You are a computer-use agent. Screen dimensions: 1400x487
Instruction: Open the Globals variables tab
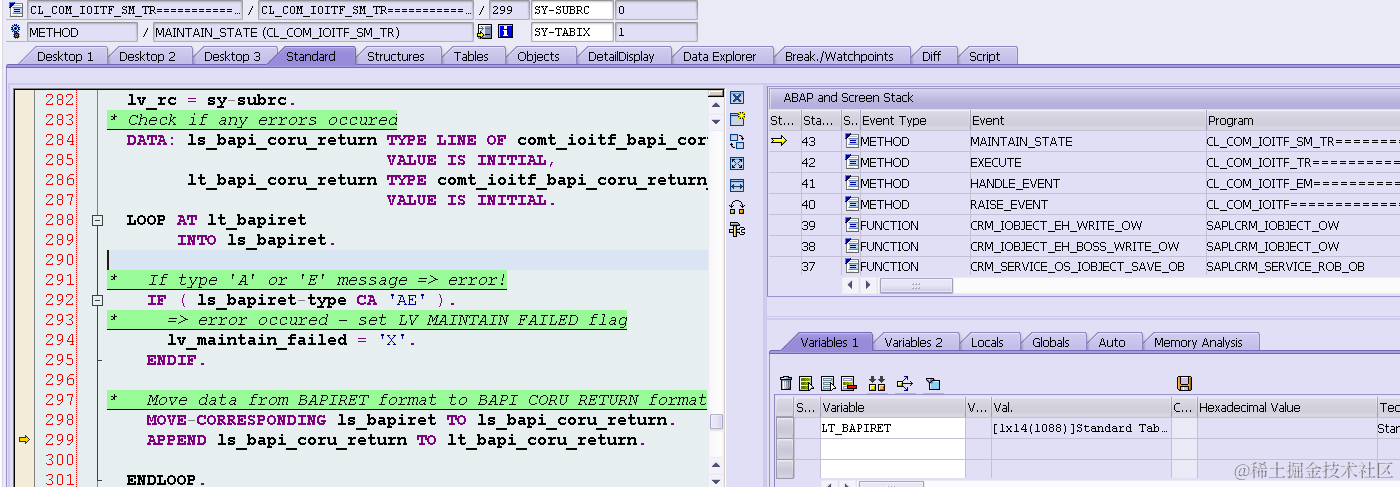pos(1051,342)
